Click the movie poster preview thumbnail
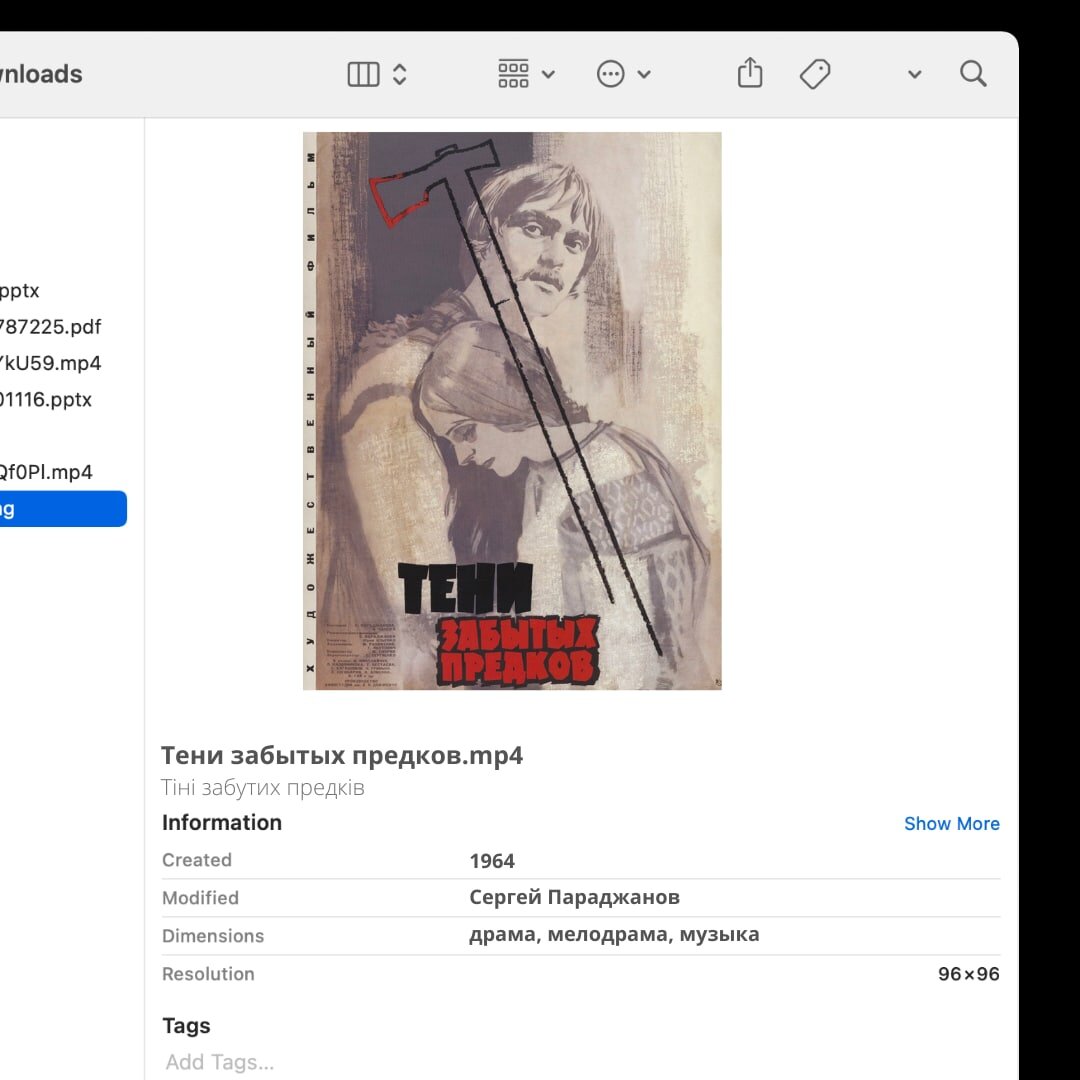 (x=512, y=411)
